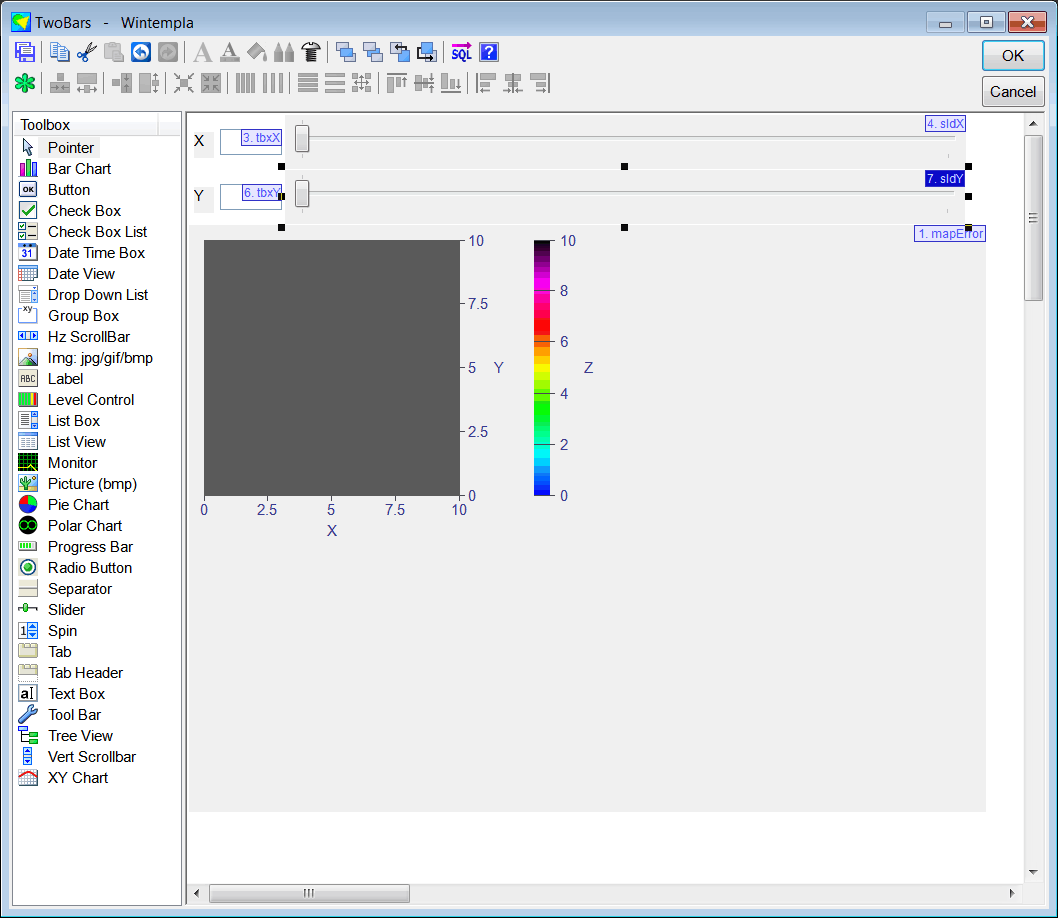The width and height of the screenshot is (1058, 918).
Task: Select List View tool
Action: click(76, 442)
